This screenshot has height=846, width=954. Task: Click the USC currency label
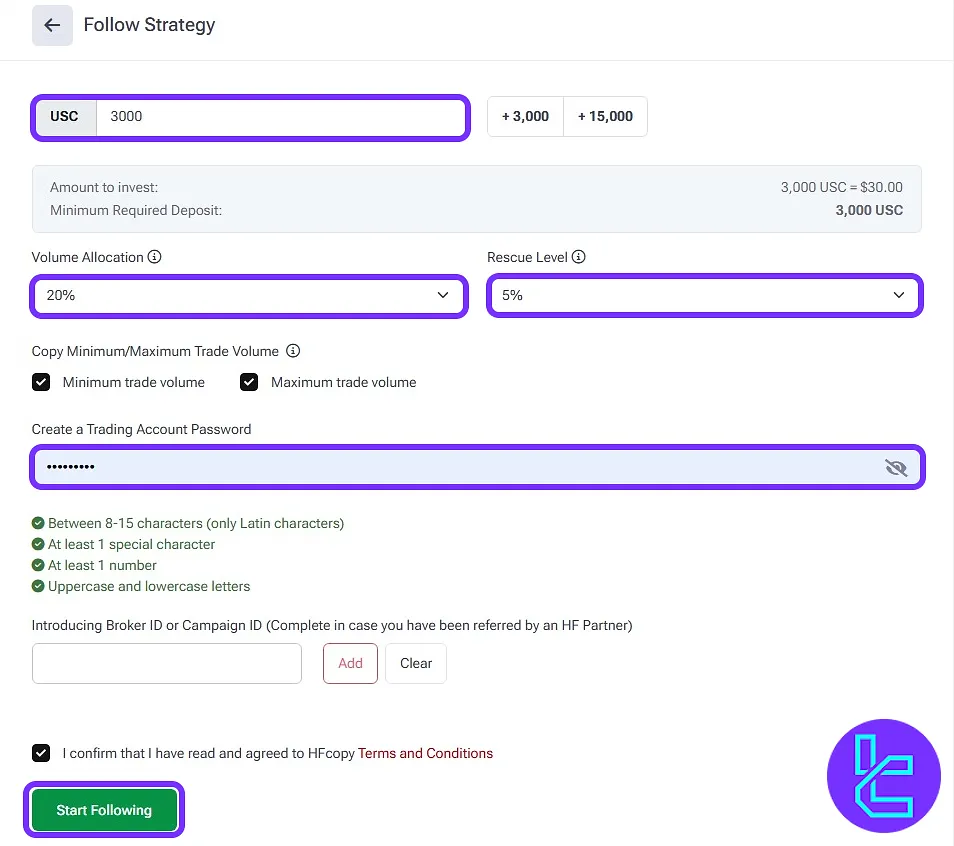point(64,117)
